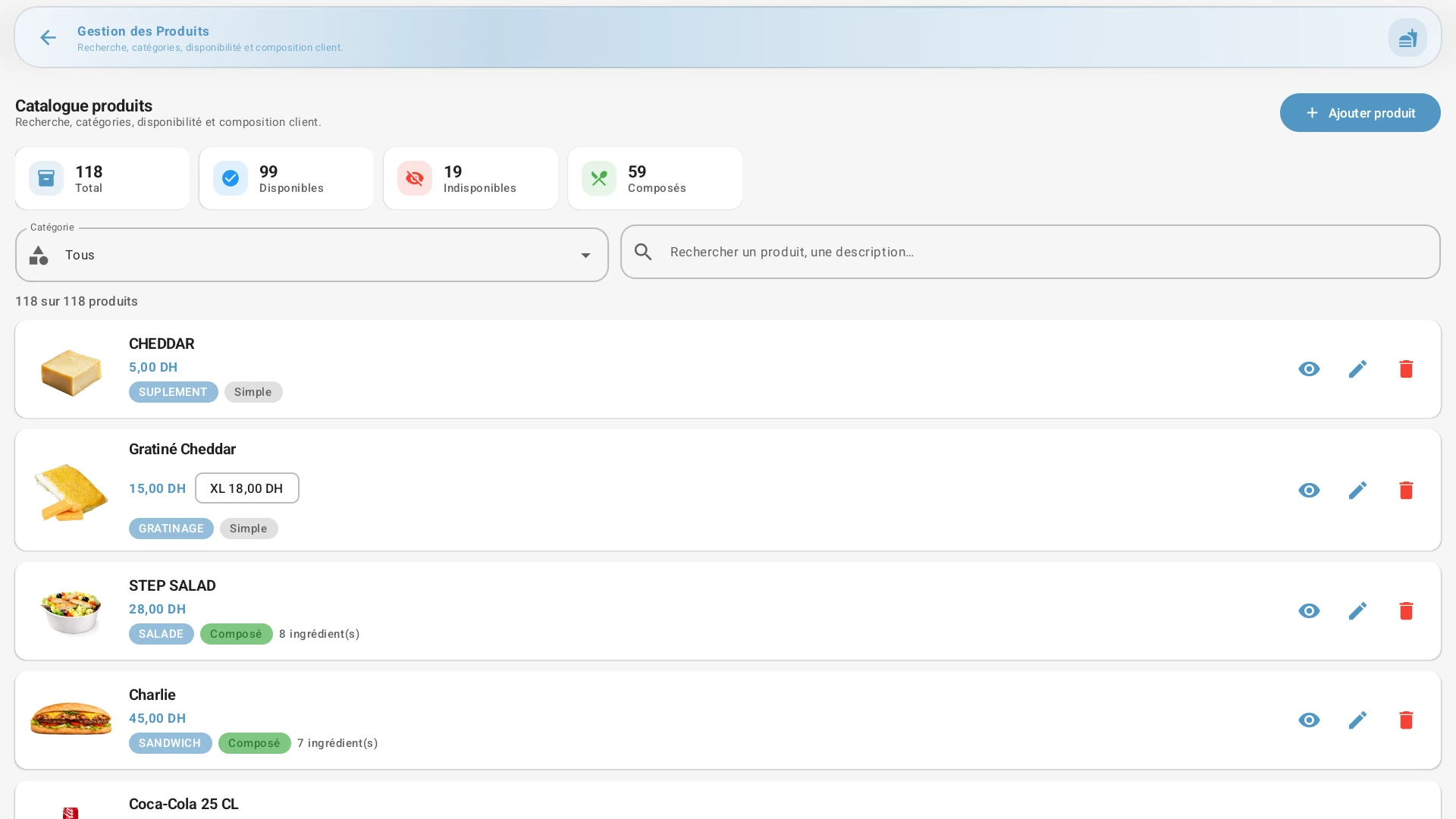
Task: Click the 'Gestion des Produits' header title
Action: [x=143, y=31]
